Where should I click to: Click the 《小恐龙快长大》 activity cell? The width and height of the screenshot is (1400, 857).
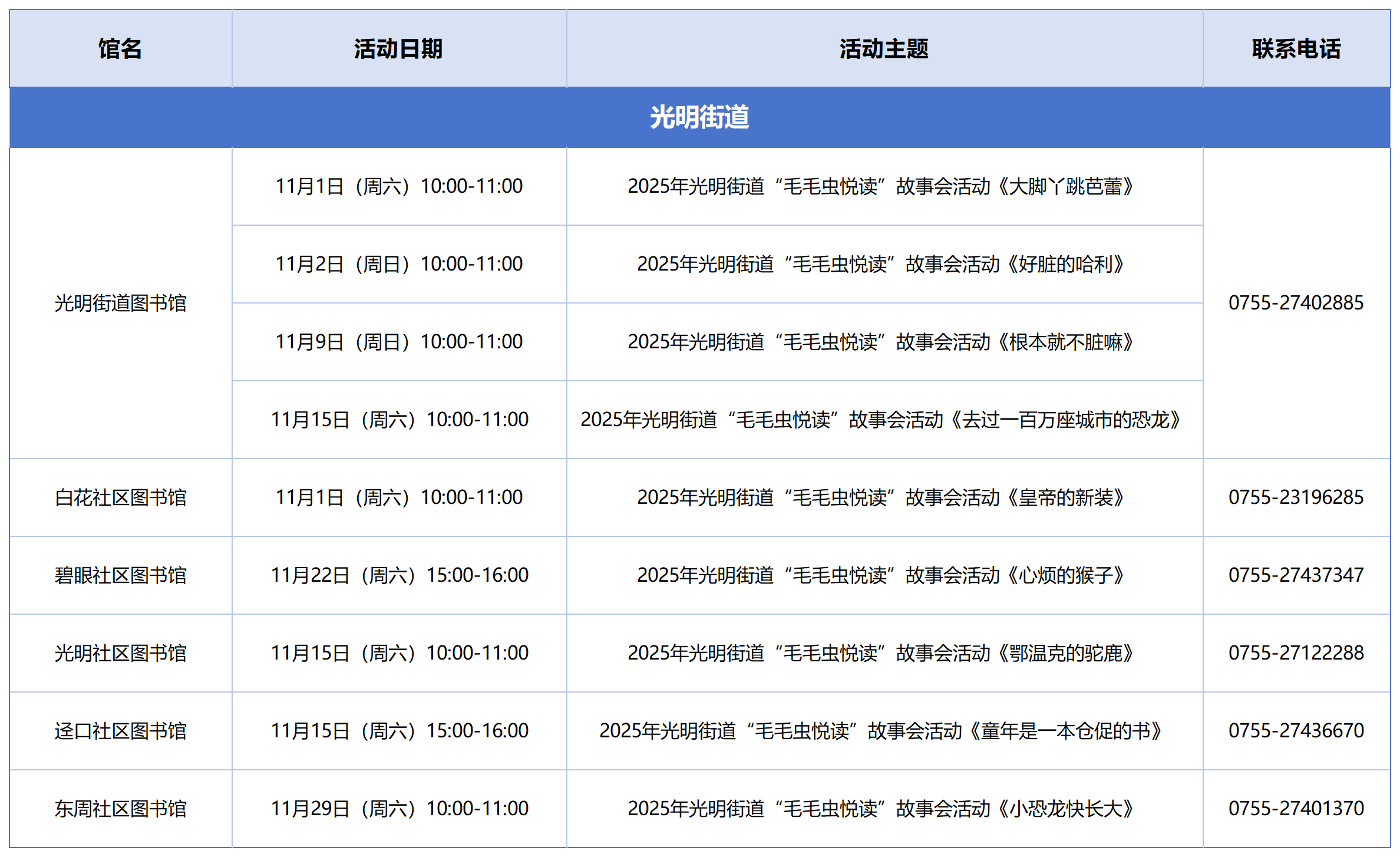click(x=881, y=809)
